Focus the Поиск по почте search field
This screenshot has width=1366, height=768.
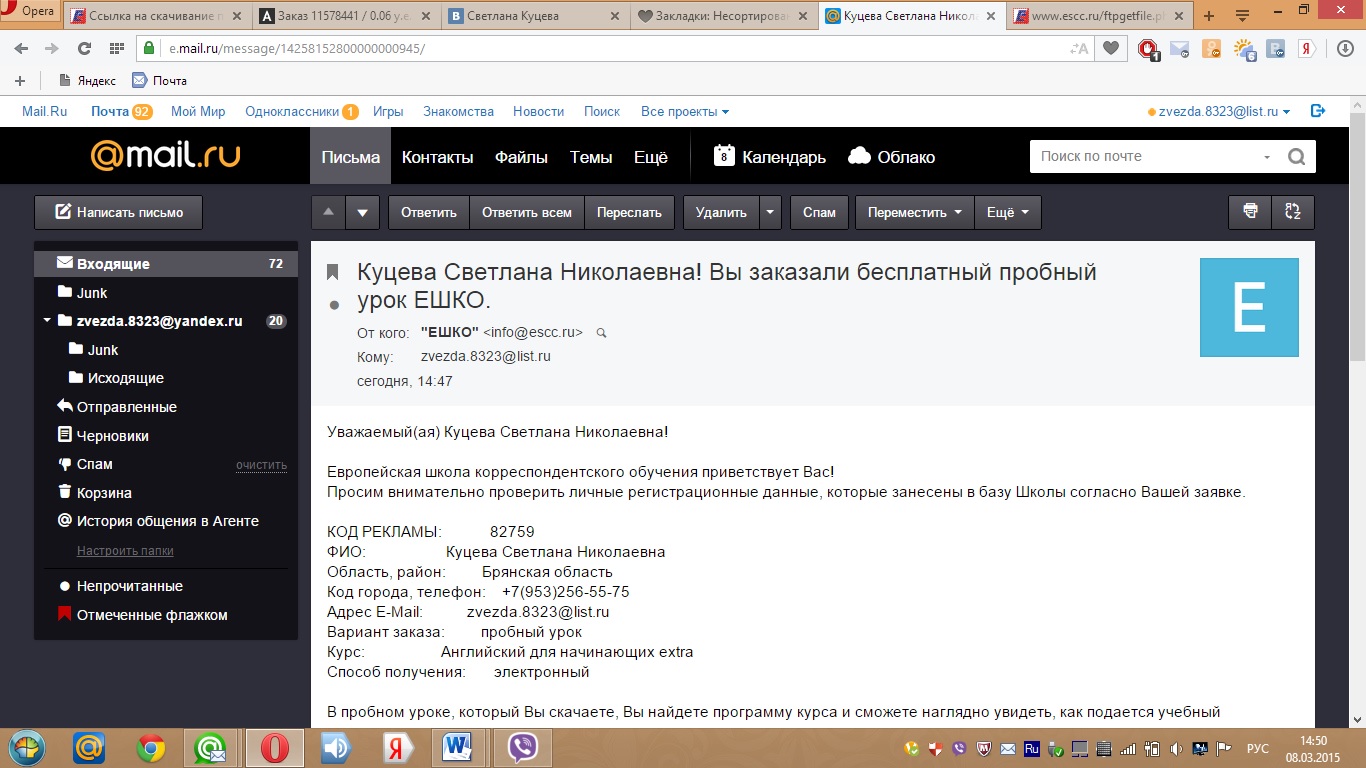click(1145, 156)
